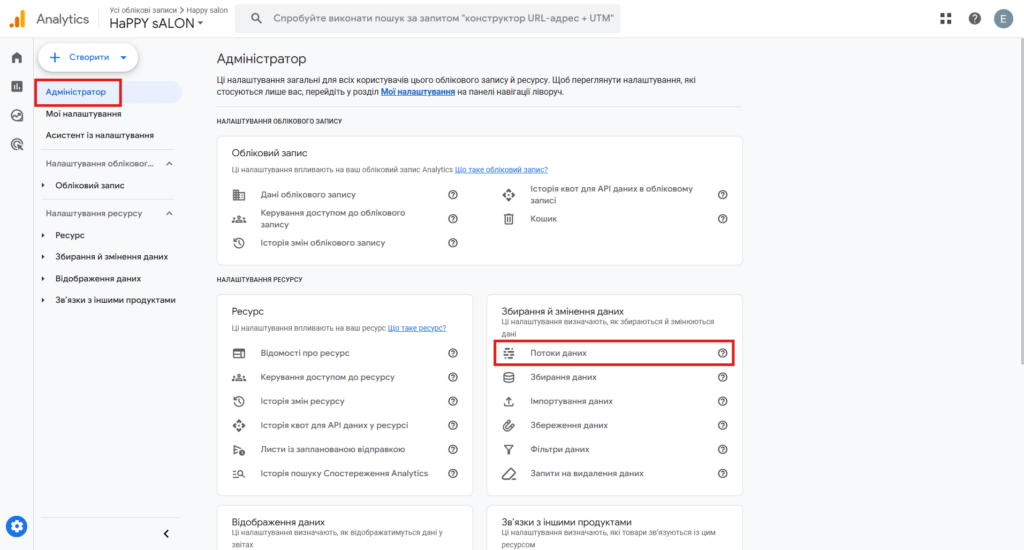The width and height of the screenshot is (1024, 550).
Task: Click the Що таке обліковий запис? link
Action: click(x=501, y=170)
